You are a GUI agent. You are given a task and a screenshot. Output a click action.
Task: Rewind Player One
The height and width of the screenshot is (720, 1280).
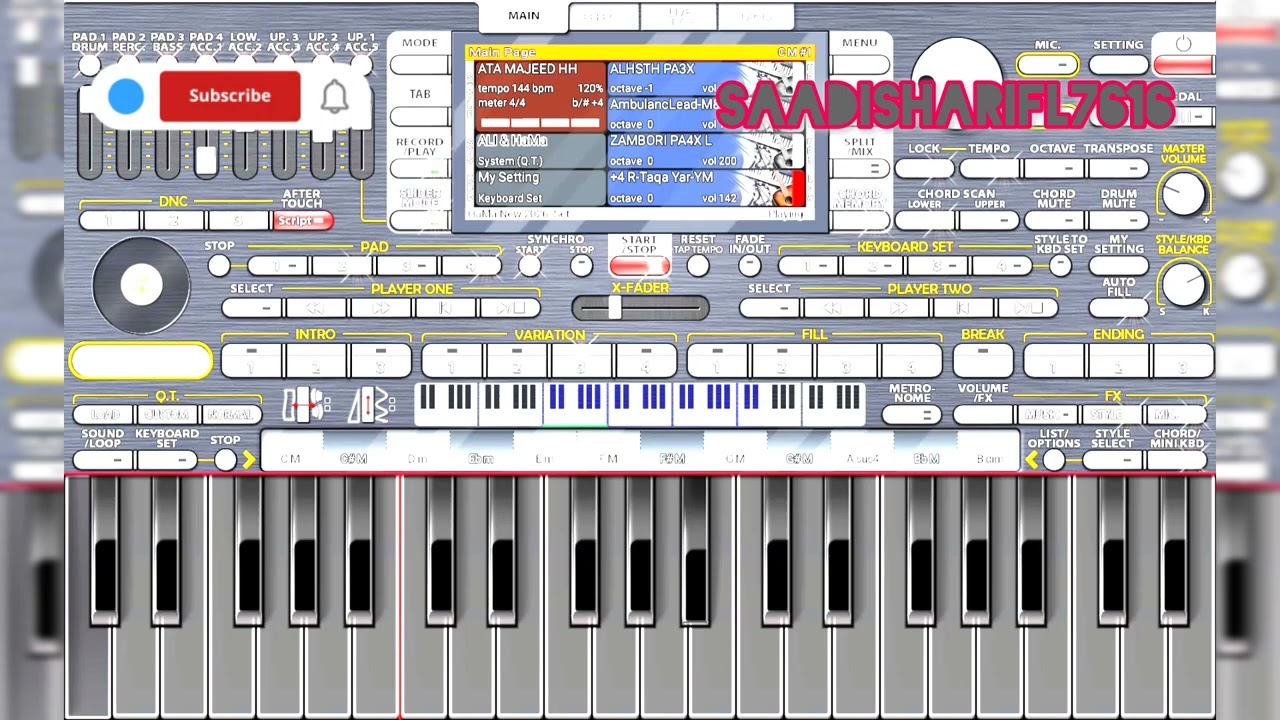[x=315, y=309]
